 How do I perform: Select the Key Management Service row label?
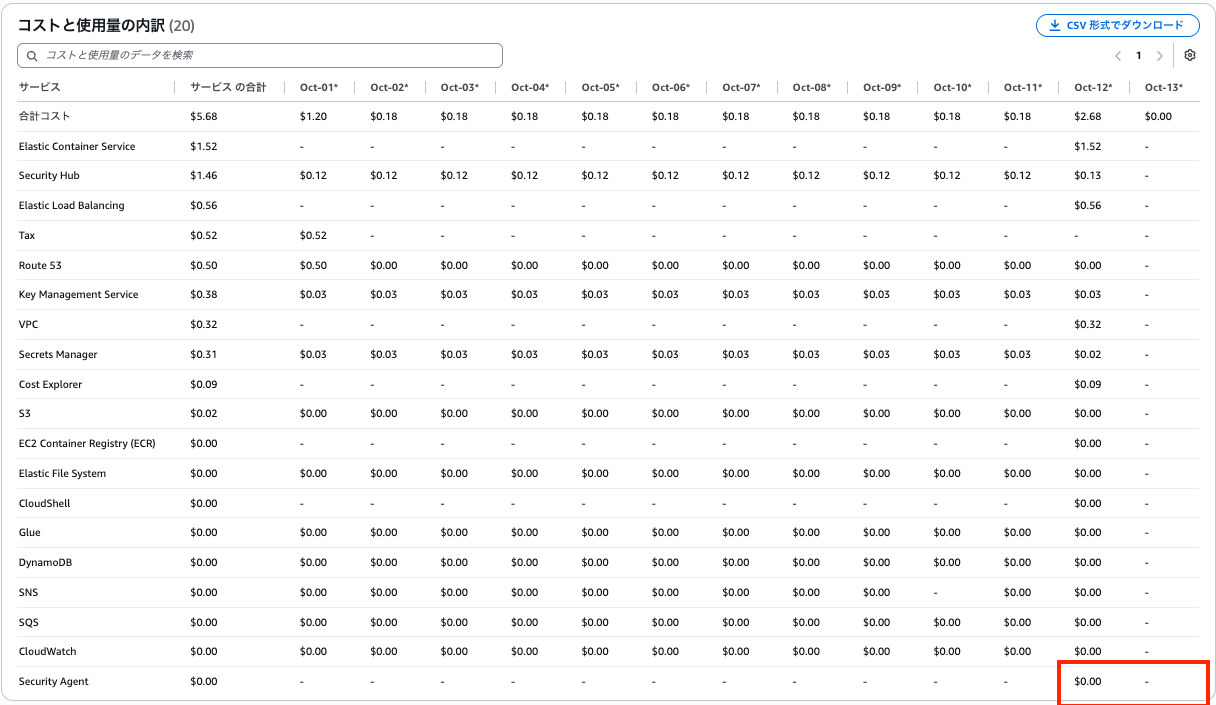(x=79, y=295)
